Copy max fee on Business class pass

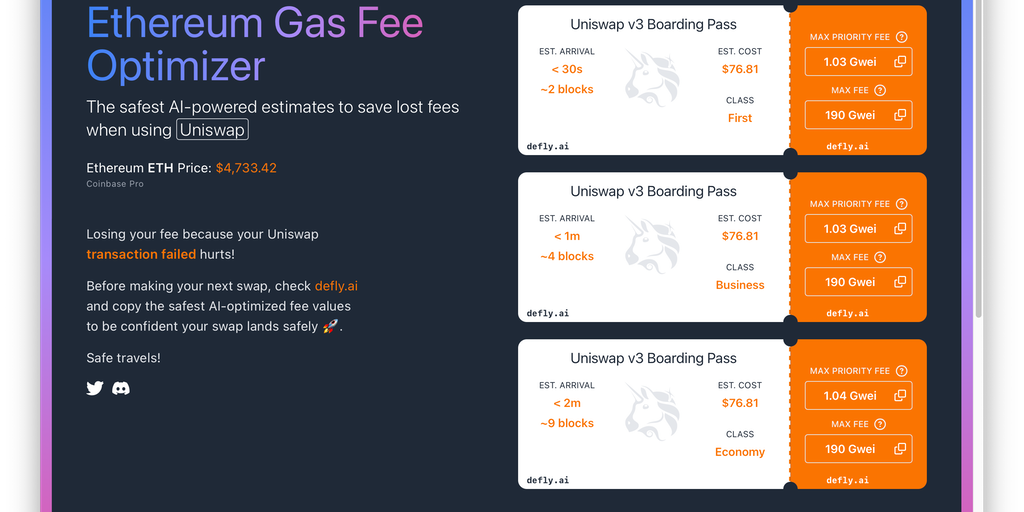point(900,282)
